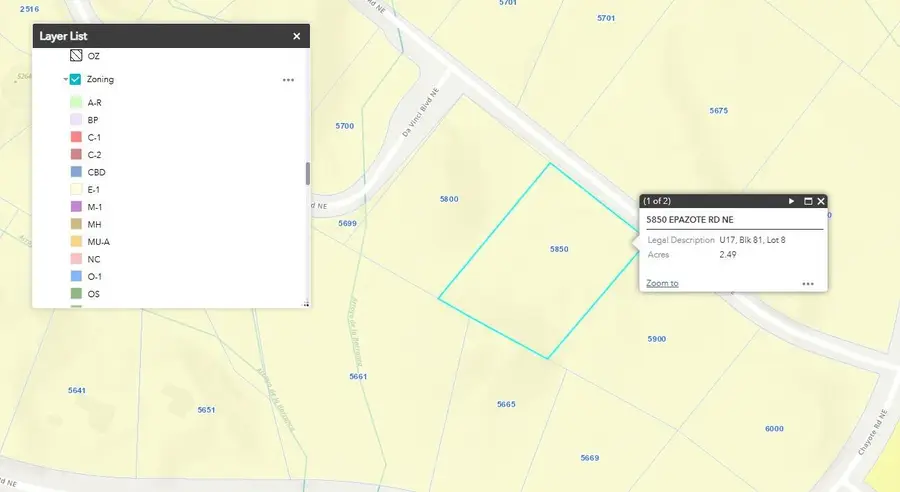Image resolution: width=900 pixels, height=492 pixels.
Task: Open popup actions ellipsis menu
Action: pyautogui.click(x=808, y=284)
